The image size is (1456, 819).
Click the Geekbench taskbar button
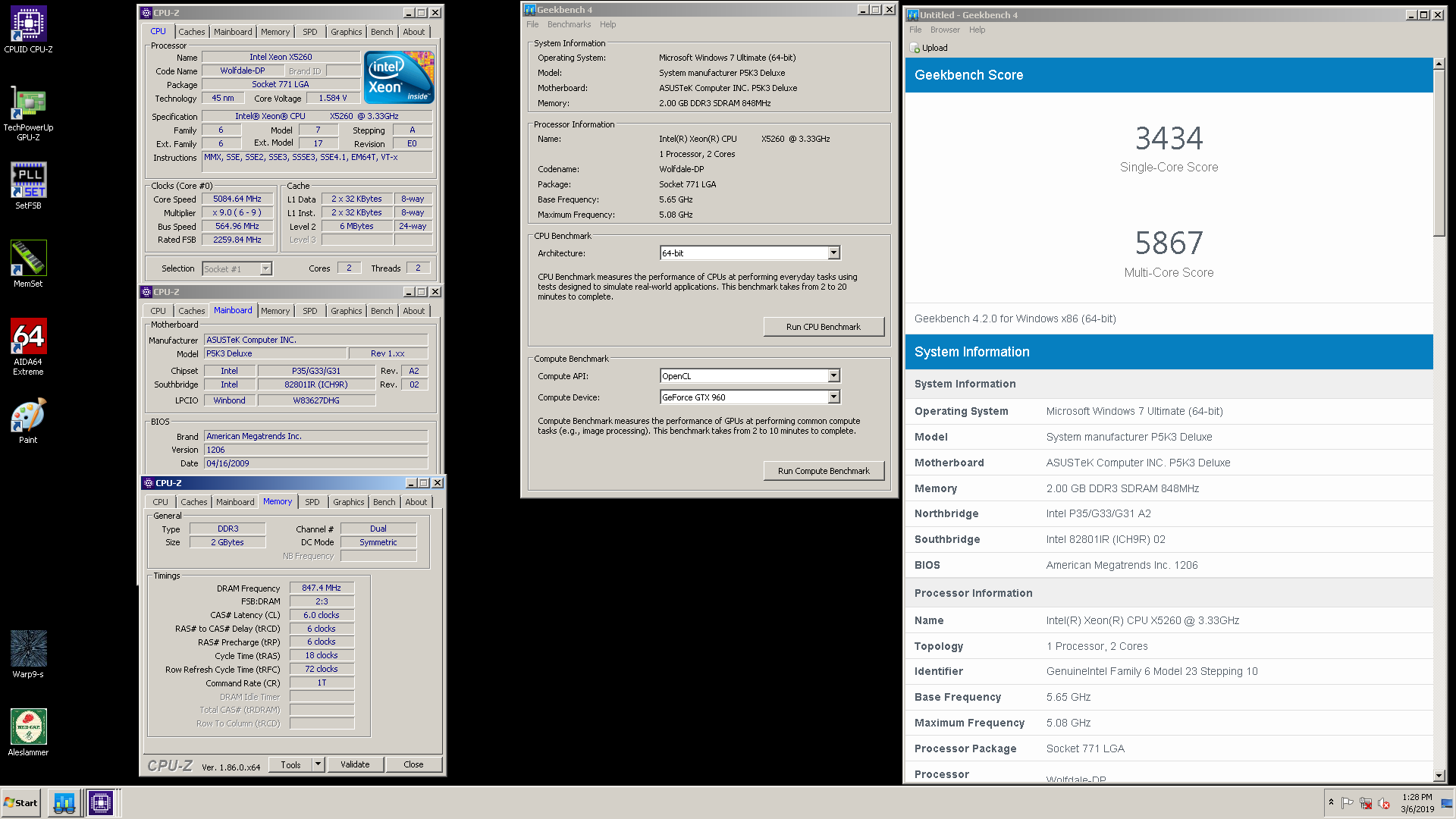[64, 802]
